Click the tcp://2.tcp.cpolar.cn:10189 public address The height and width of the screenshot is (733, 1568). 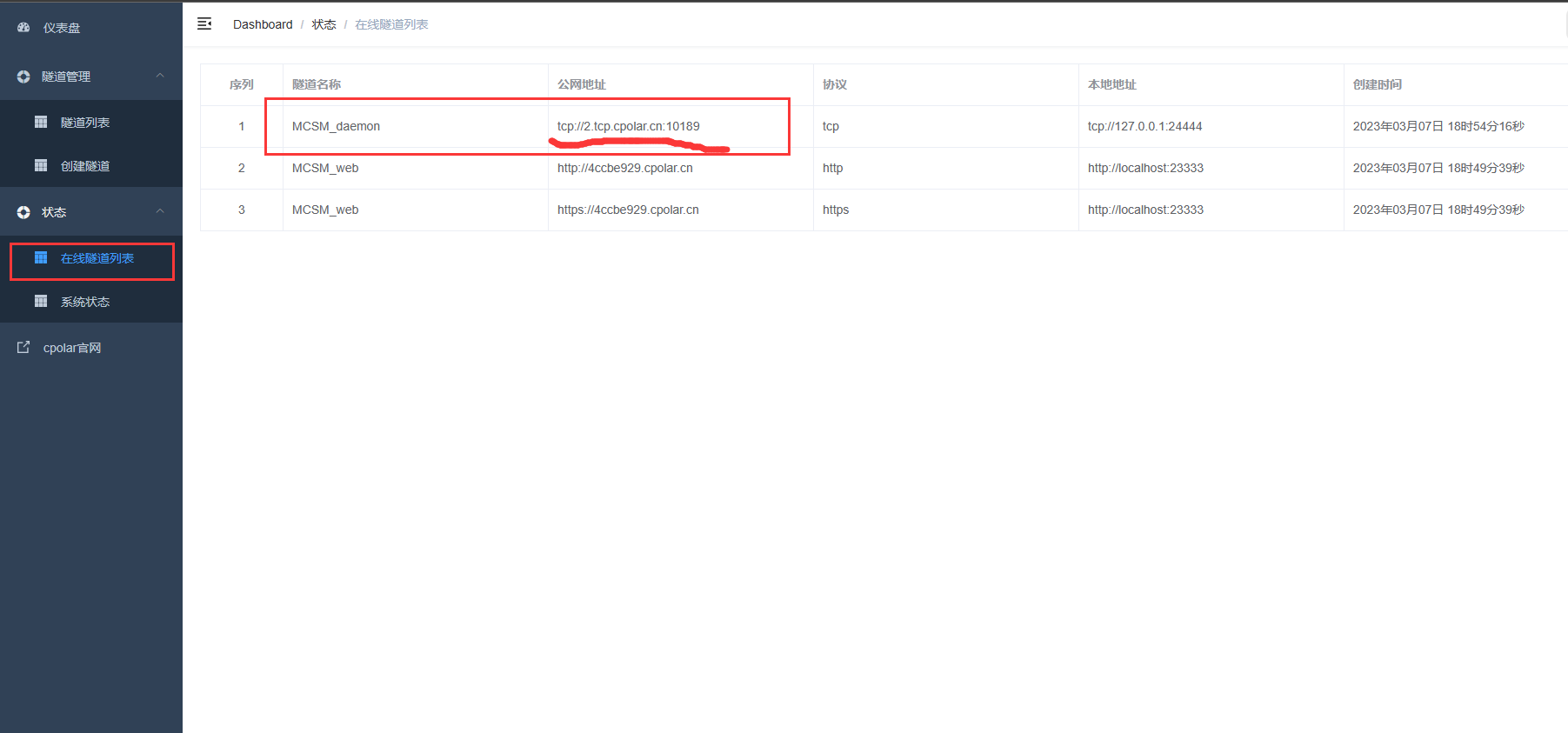628,126
